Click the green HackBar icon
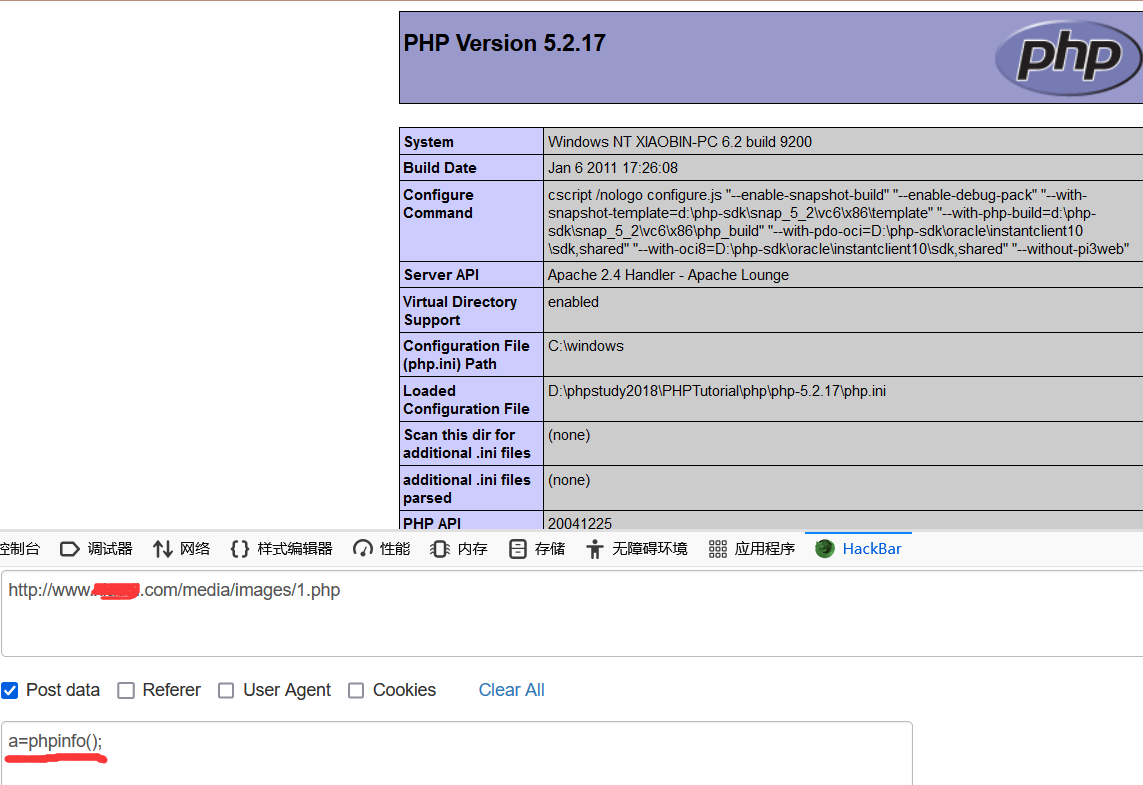This screenshot has height=785, width=1143. (824, 549)
